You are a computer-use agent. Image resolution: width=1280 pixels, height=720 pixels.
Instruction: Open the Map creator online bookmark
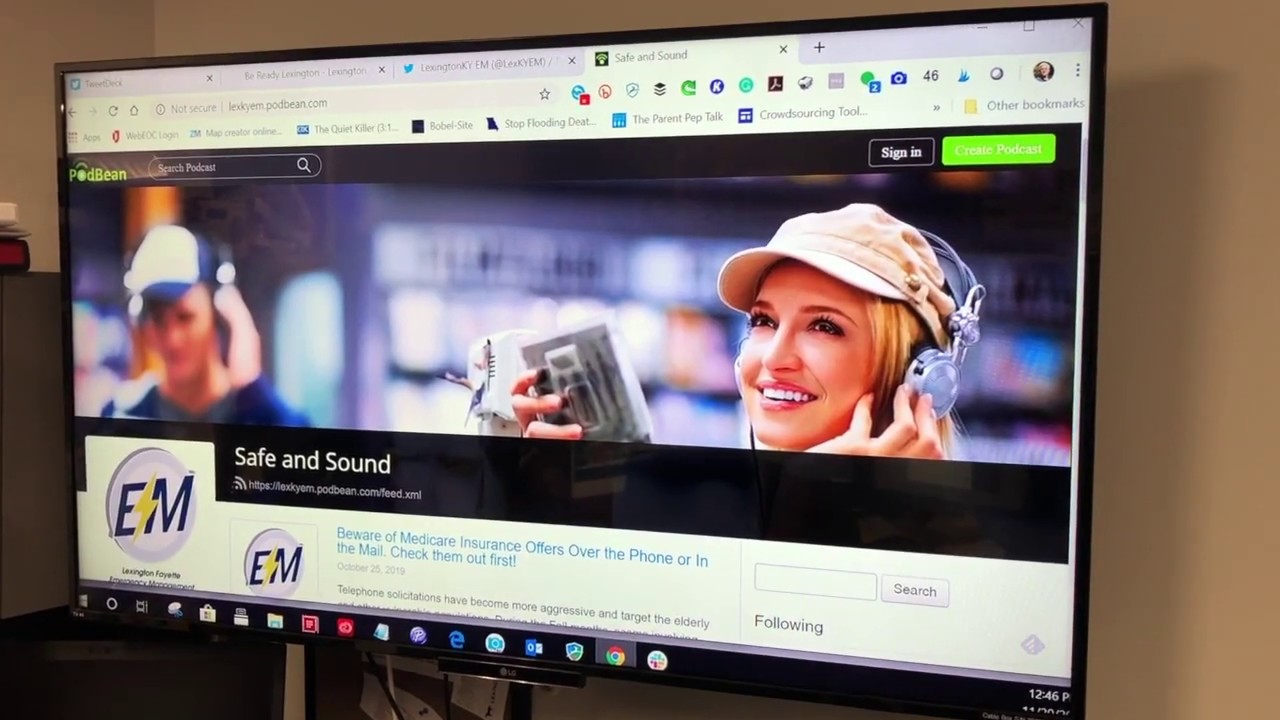[236, 132]
